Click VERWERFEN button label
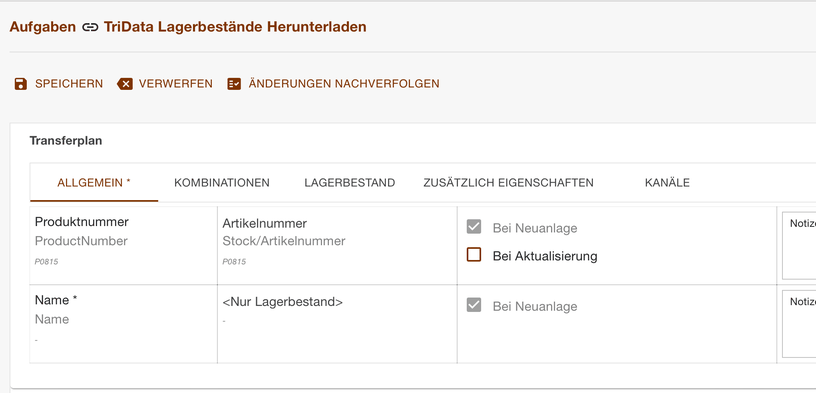The height and width of the screenshot is (393, 816). click(x=176, y=84)
